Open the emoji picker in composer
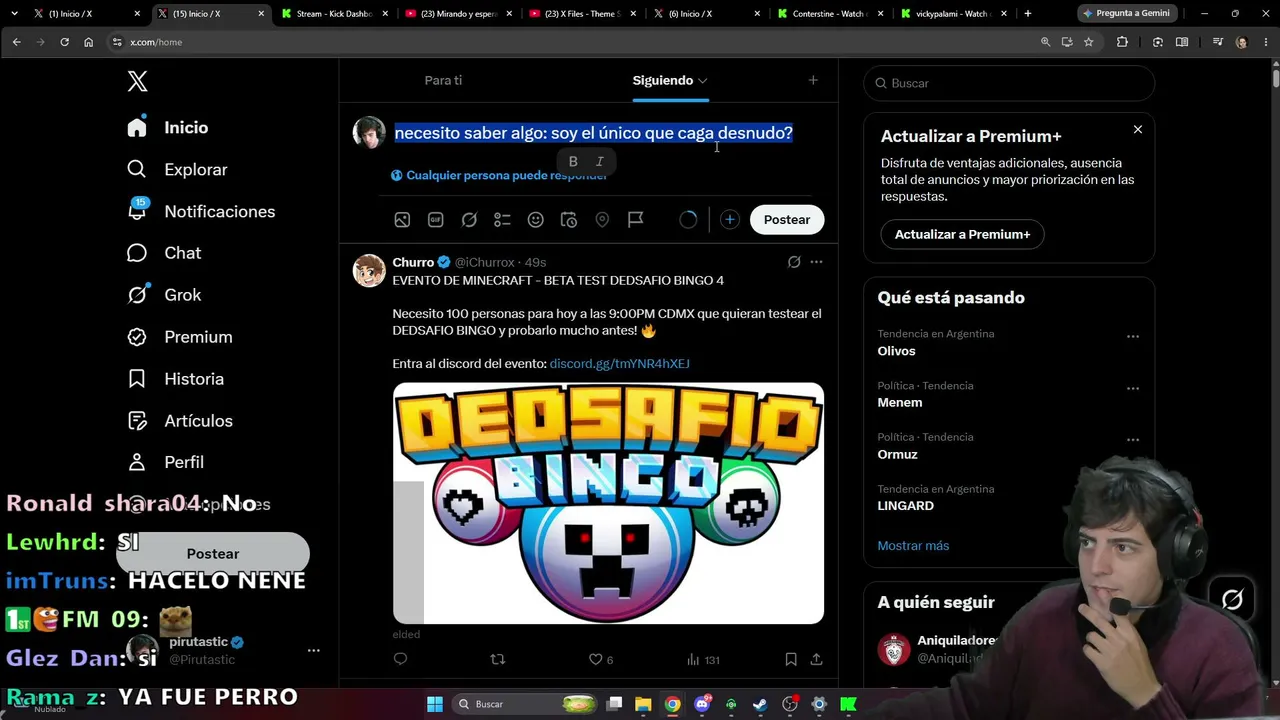This screenshot has height=720, width=1280. pos(536,220)
